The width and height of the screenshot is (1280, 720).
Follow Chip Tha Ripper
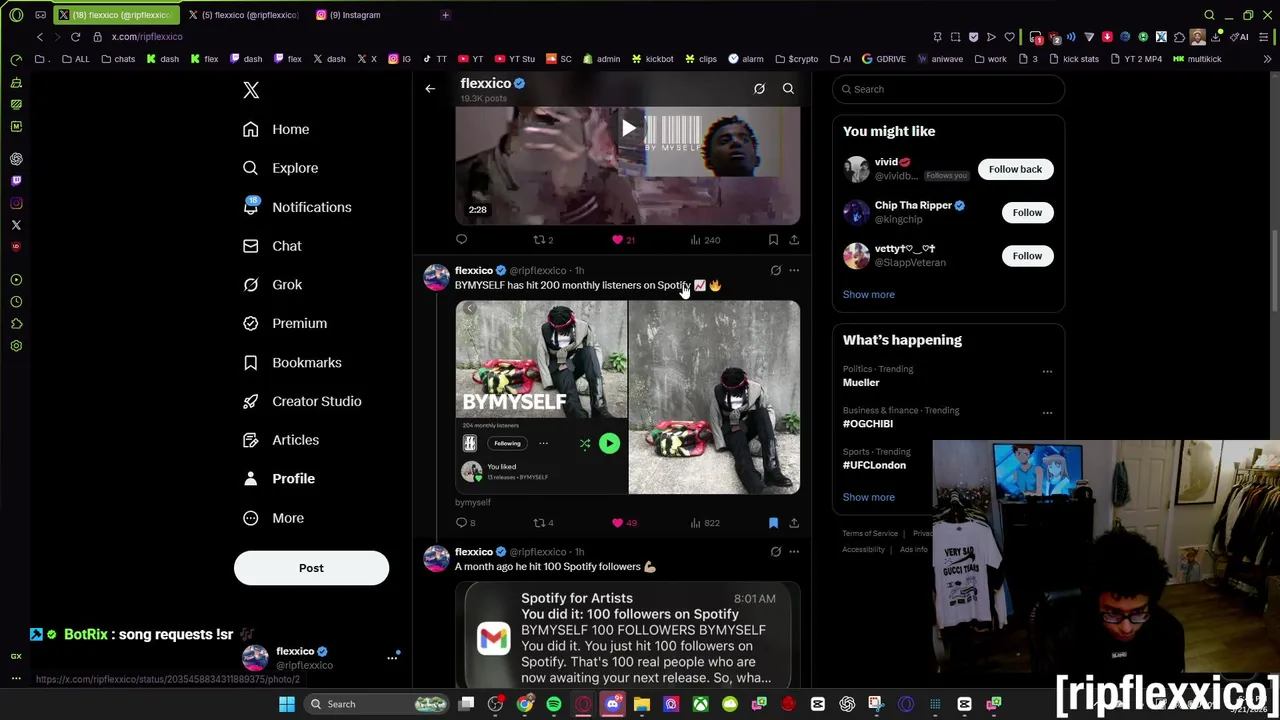click(x=1027, y=212)
